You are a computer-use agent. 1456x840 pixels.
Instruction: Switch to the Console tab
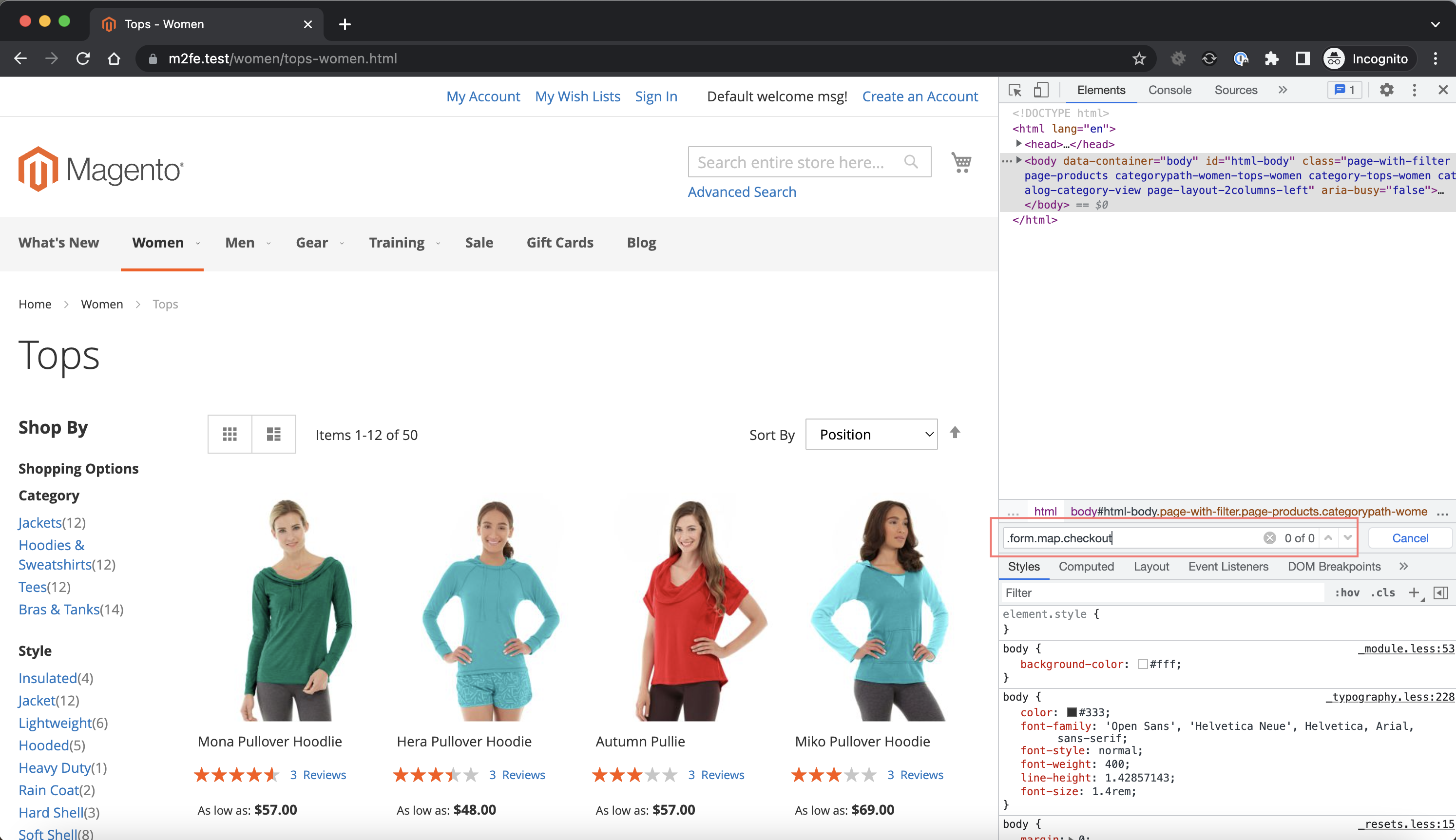point(1169,90)
